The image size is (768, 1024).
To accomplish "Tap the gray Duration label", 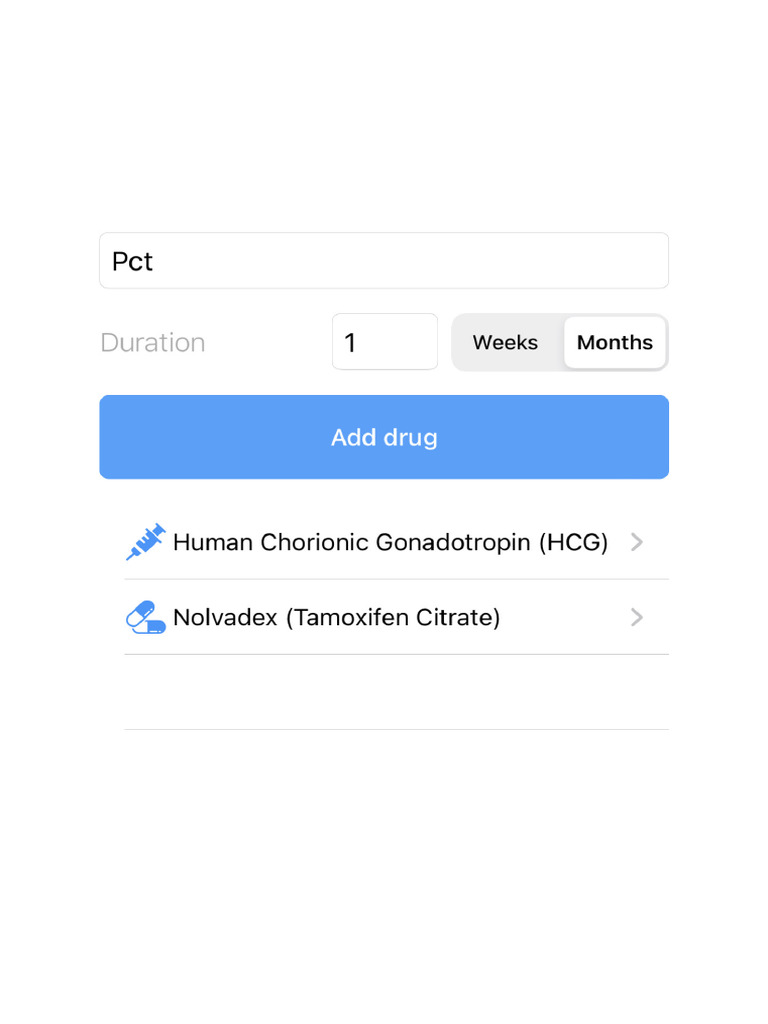I will [x=153, y=343].
